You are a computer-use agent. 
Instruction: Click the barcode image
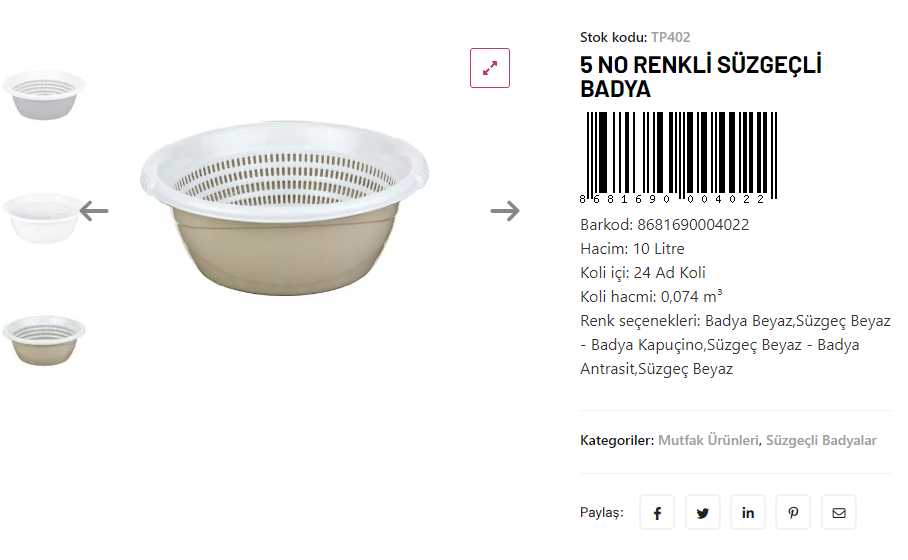[678, 157]
